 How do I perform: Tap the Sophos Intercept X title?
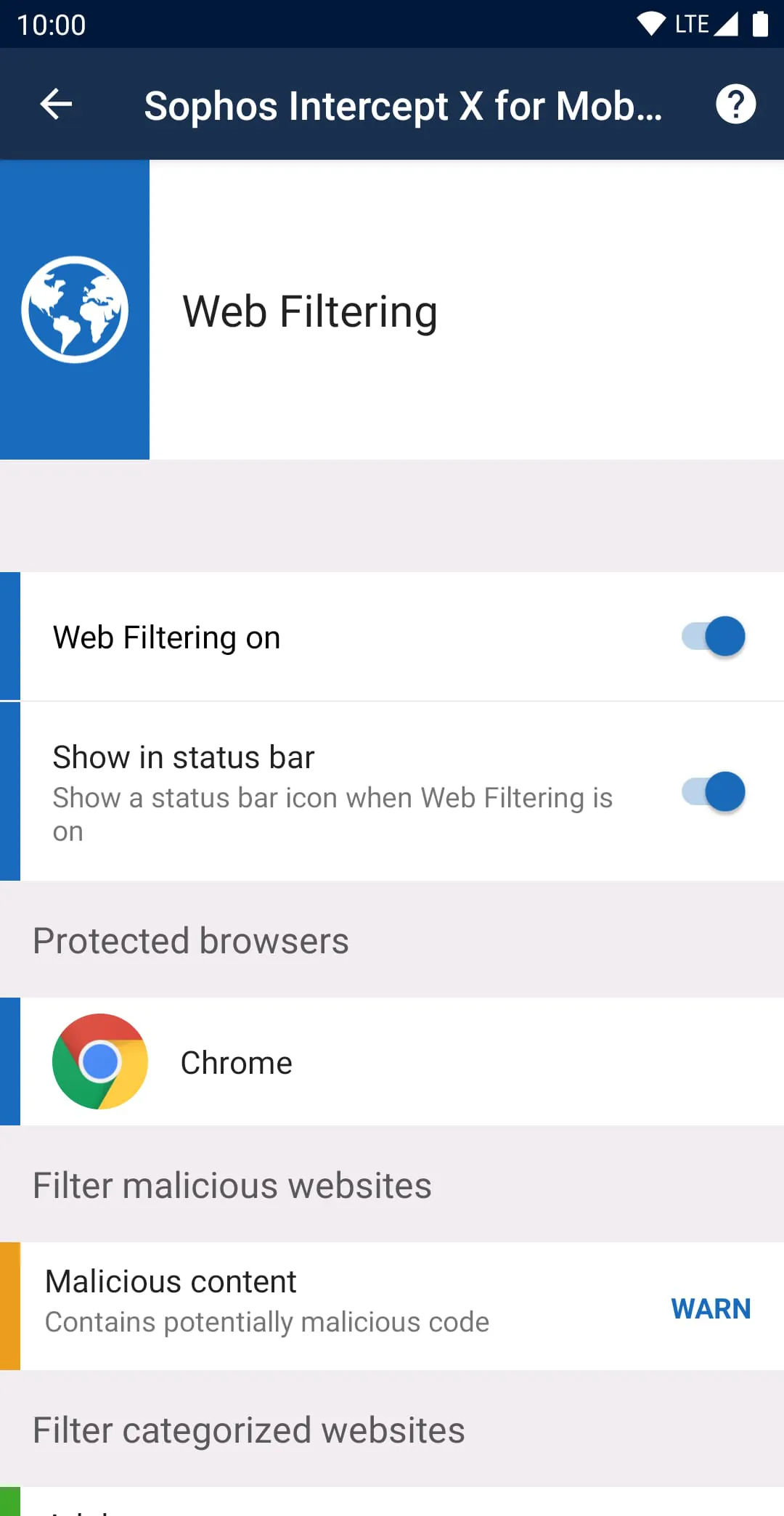(404, 104)
